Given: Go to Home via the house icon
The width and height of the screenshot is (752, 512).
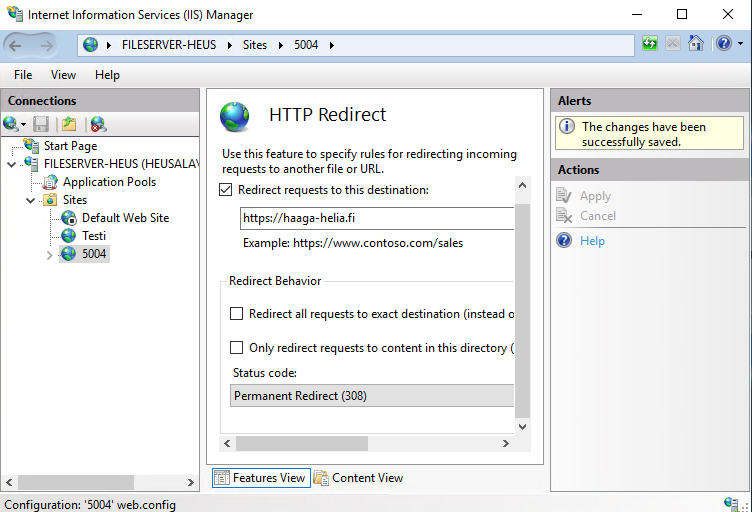Looking at the screenshot, I should [695, 44].
